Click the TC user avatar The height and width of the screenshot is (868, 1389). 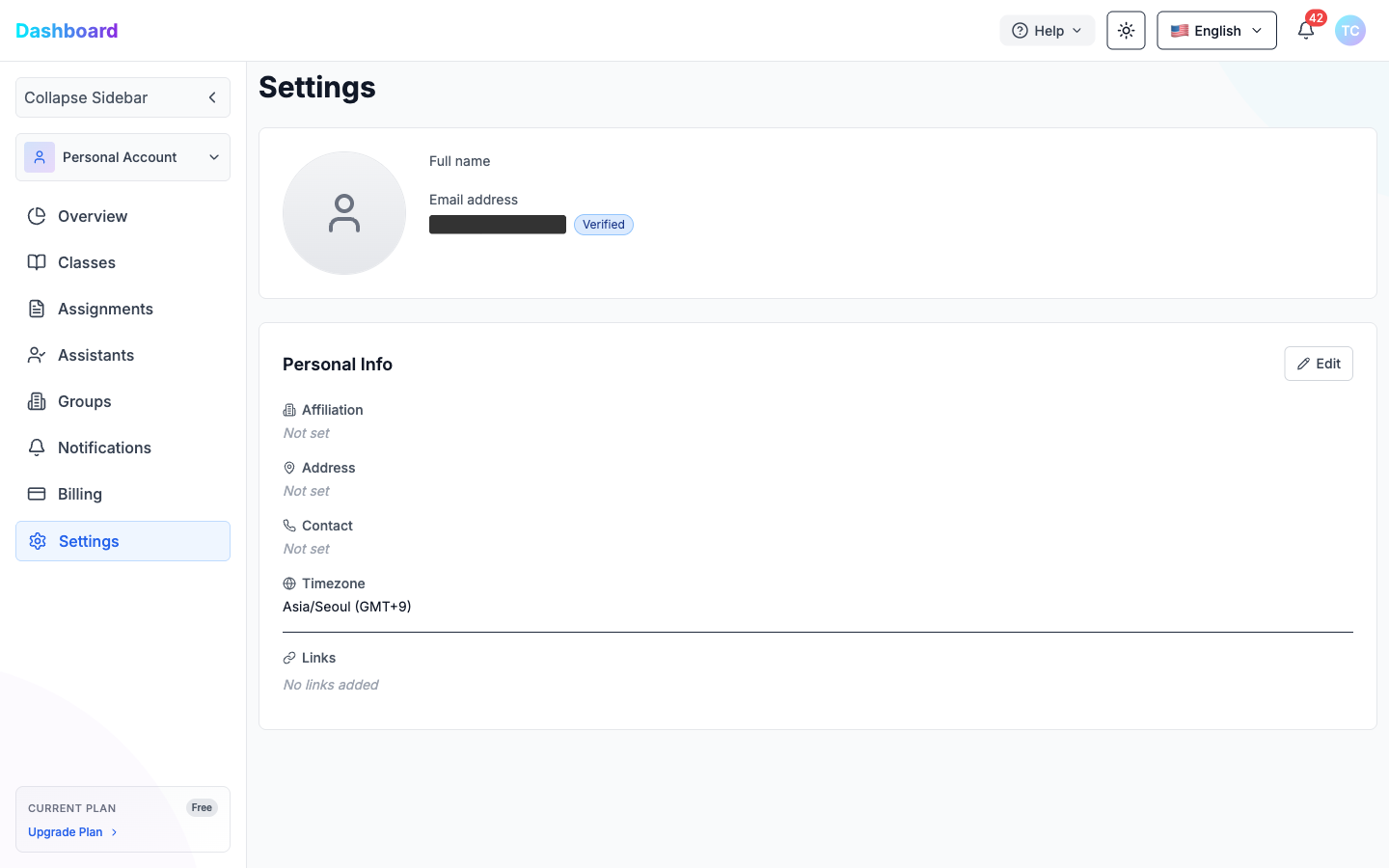(1349, 31)
